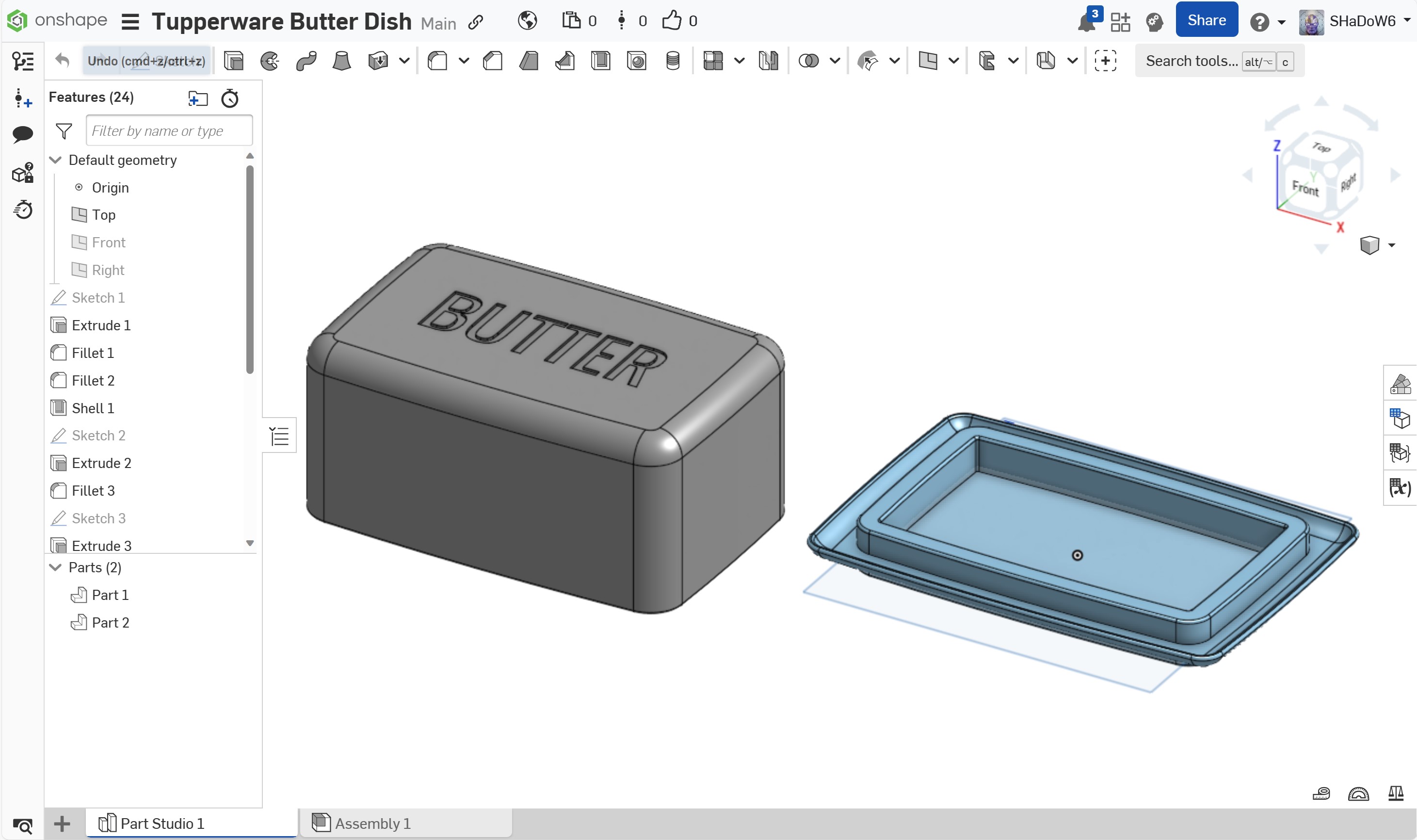This screenshot has width=1417, height=840.
Task: Select the Draft tool
Action: (x=529, y=61)
